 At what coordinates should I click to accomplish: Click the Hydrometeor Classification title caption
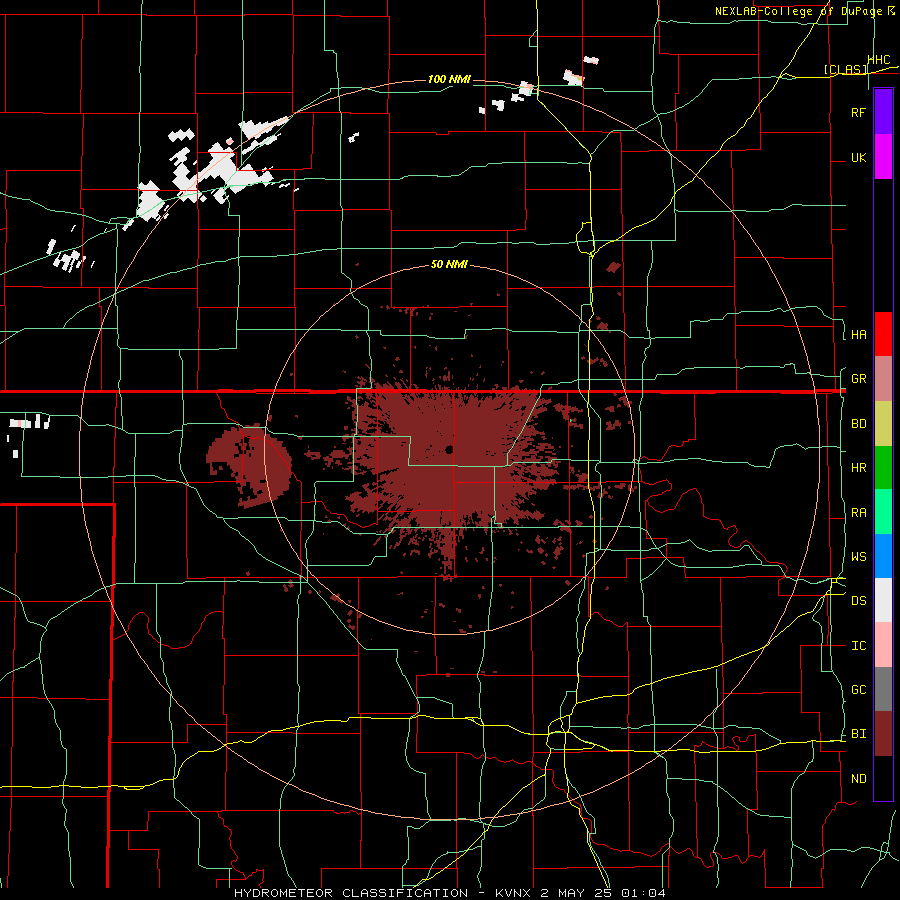coord(450,893)
